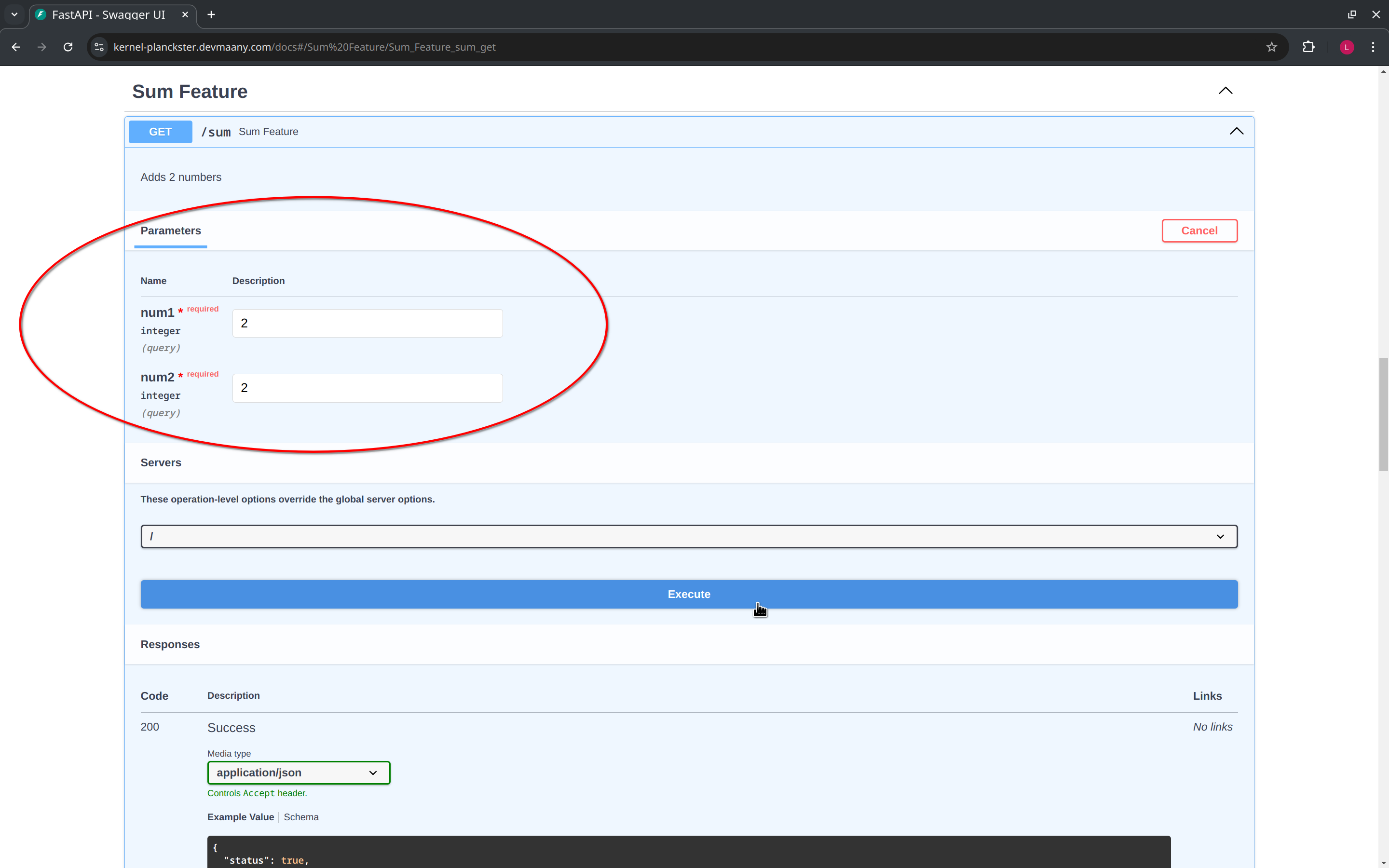This screenshot has width=1389, height=868.
Task: Switch to the Schema tab
Action: pyautogui.click(x=301, y=817)
